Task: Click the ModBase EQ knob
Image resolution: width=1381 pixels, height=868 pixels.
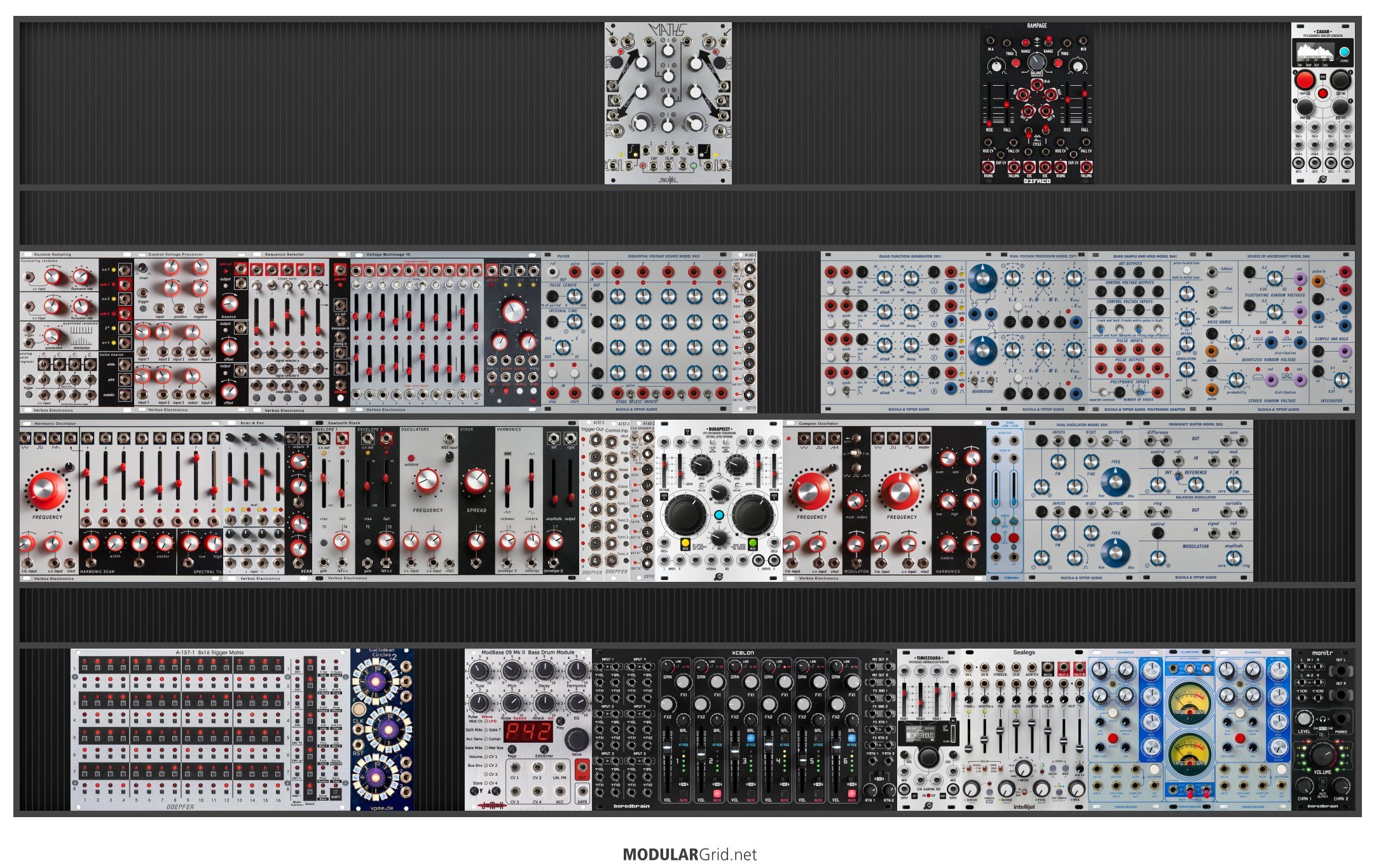Action: tap(577, 703)
